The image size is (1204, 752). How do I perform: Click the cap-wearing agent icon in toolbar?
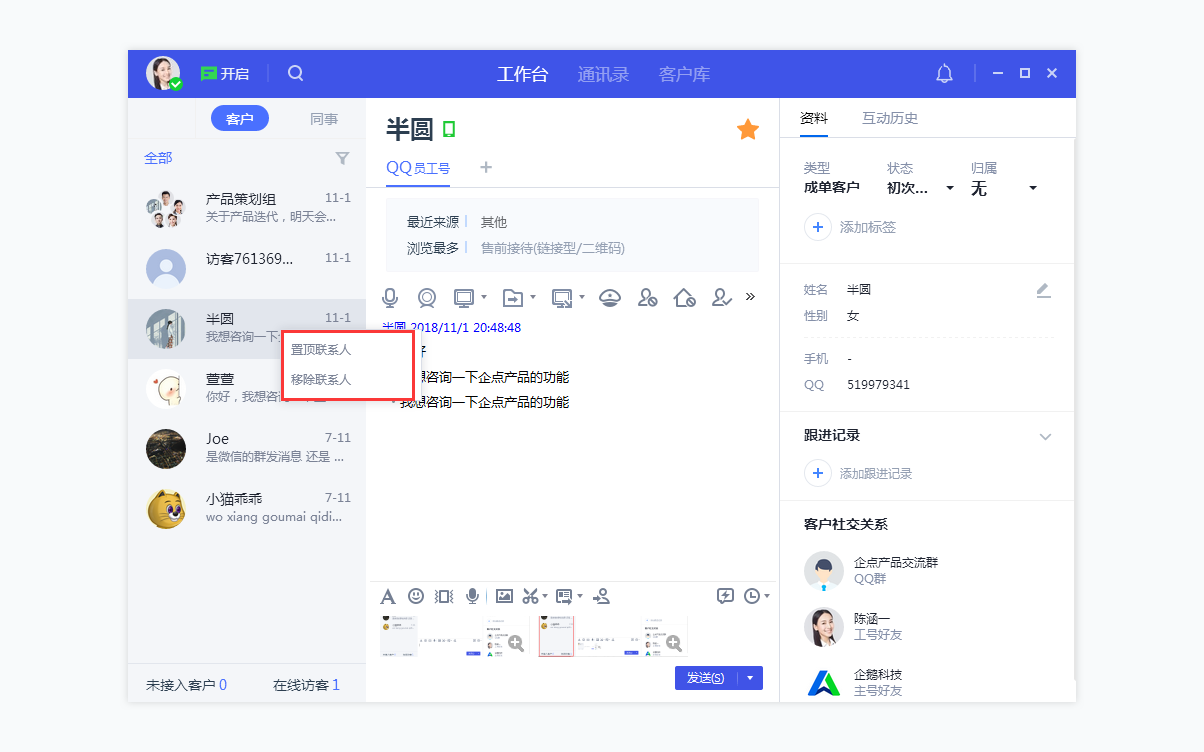pyautogui.click(x=611, y=297)
